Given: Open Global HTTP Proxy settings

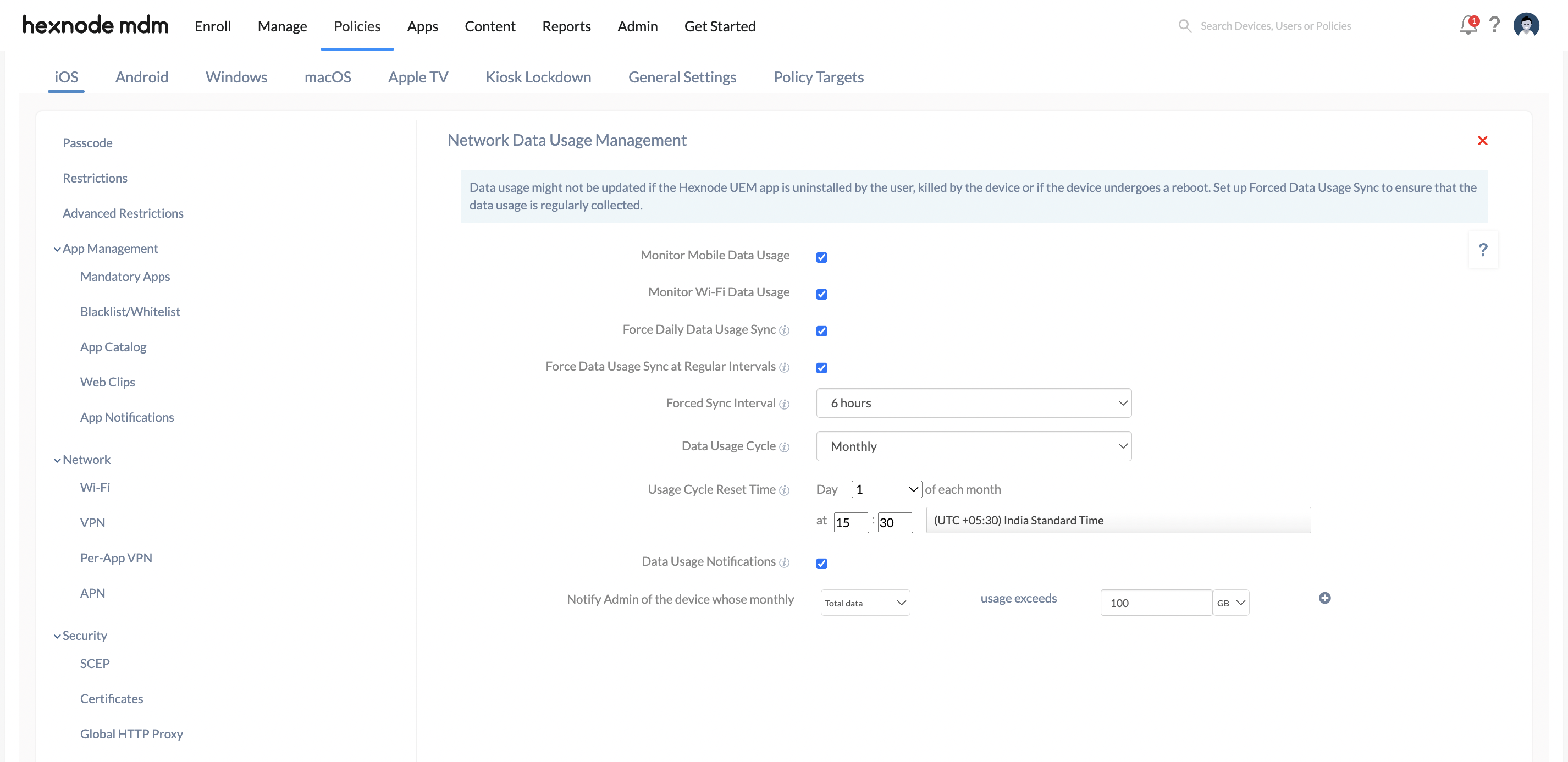Looking at the screenshot, I should (131, 734).
